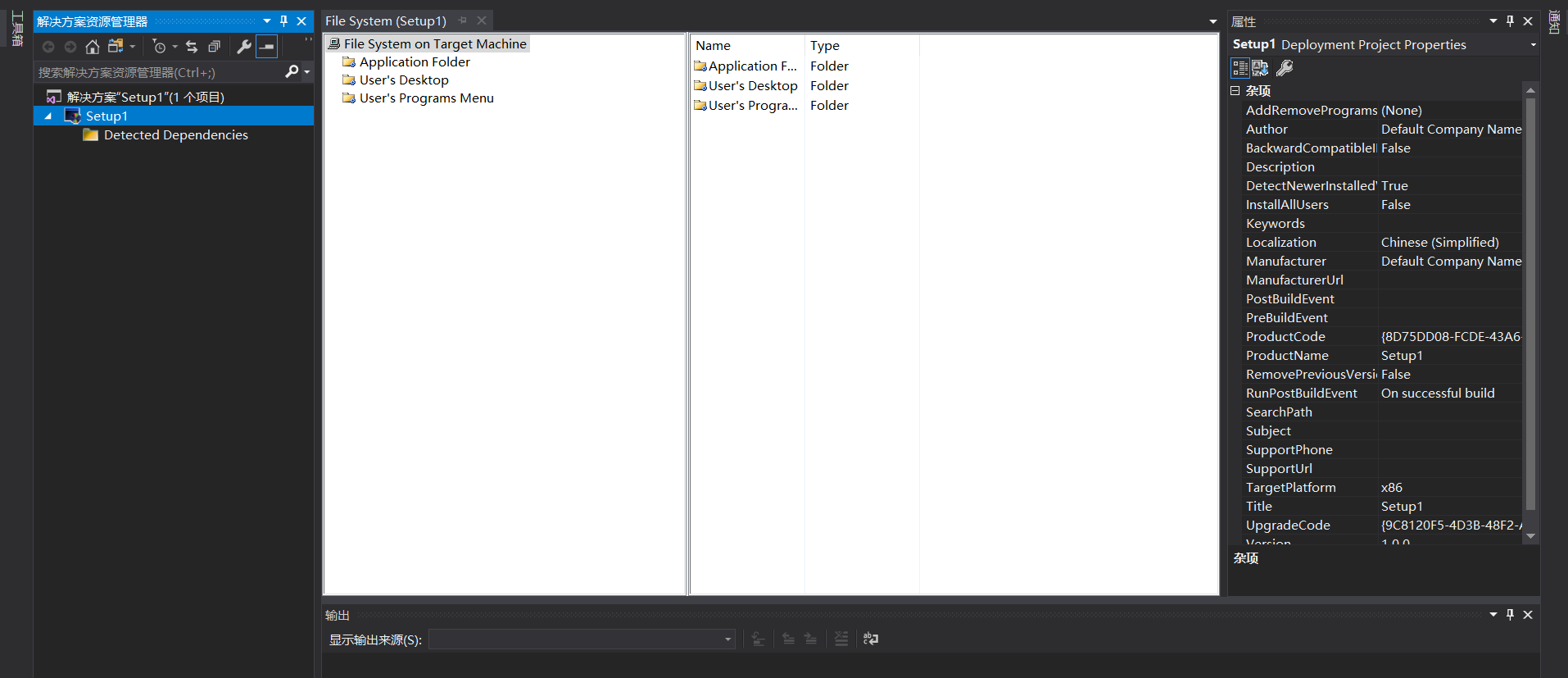
Task: Click the Collapse All icon in Solution Explorer
Action: [215, 47]
